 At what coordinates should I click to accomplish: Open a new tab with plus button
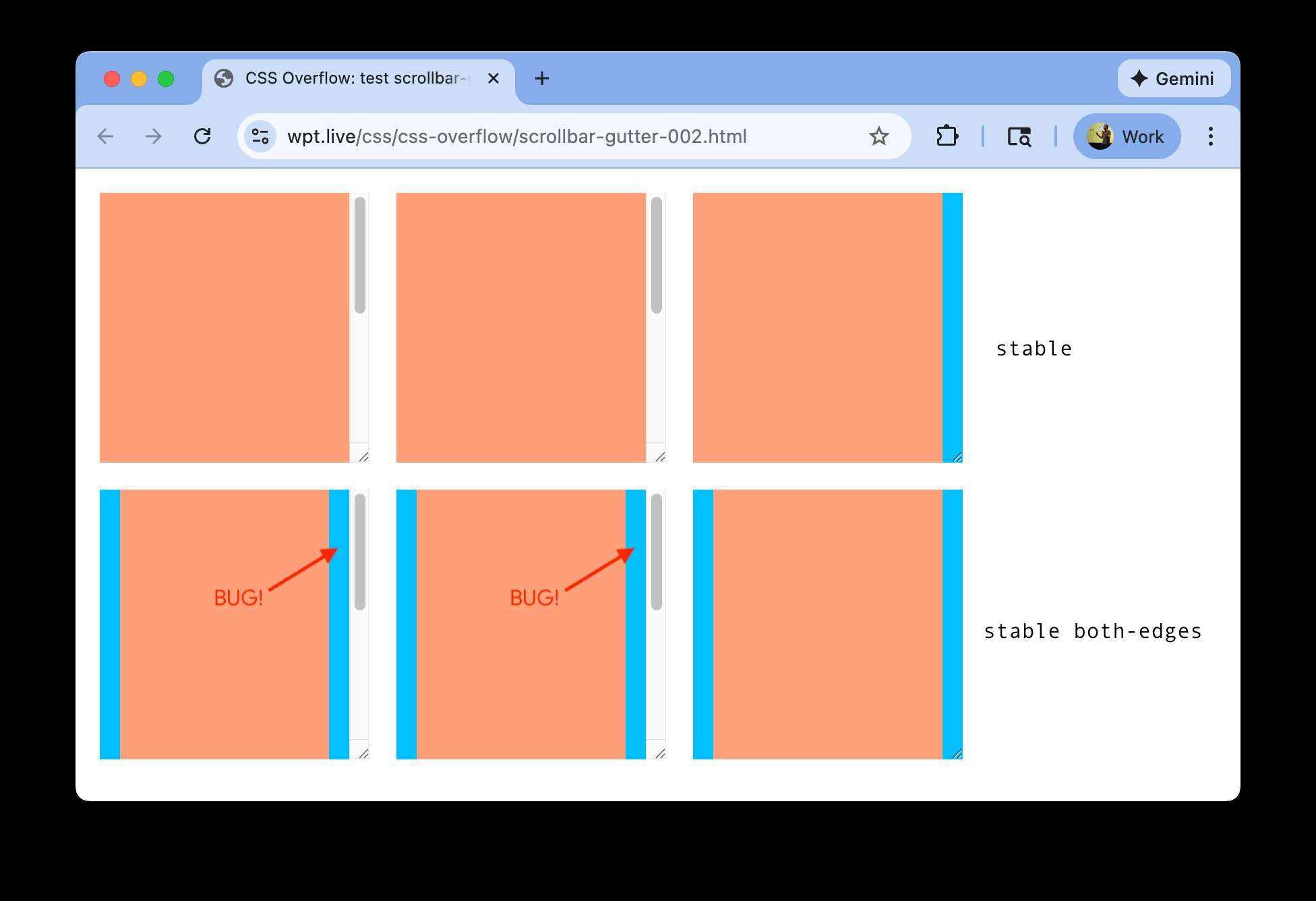click(541, 79)
